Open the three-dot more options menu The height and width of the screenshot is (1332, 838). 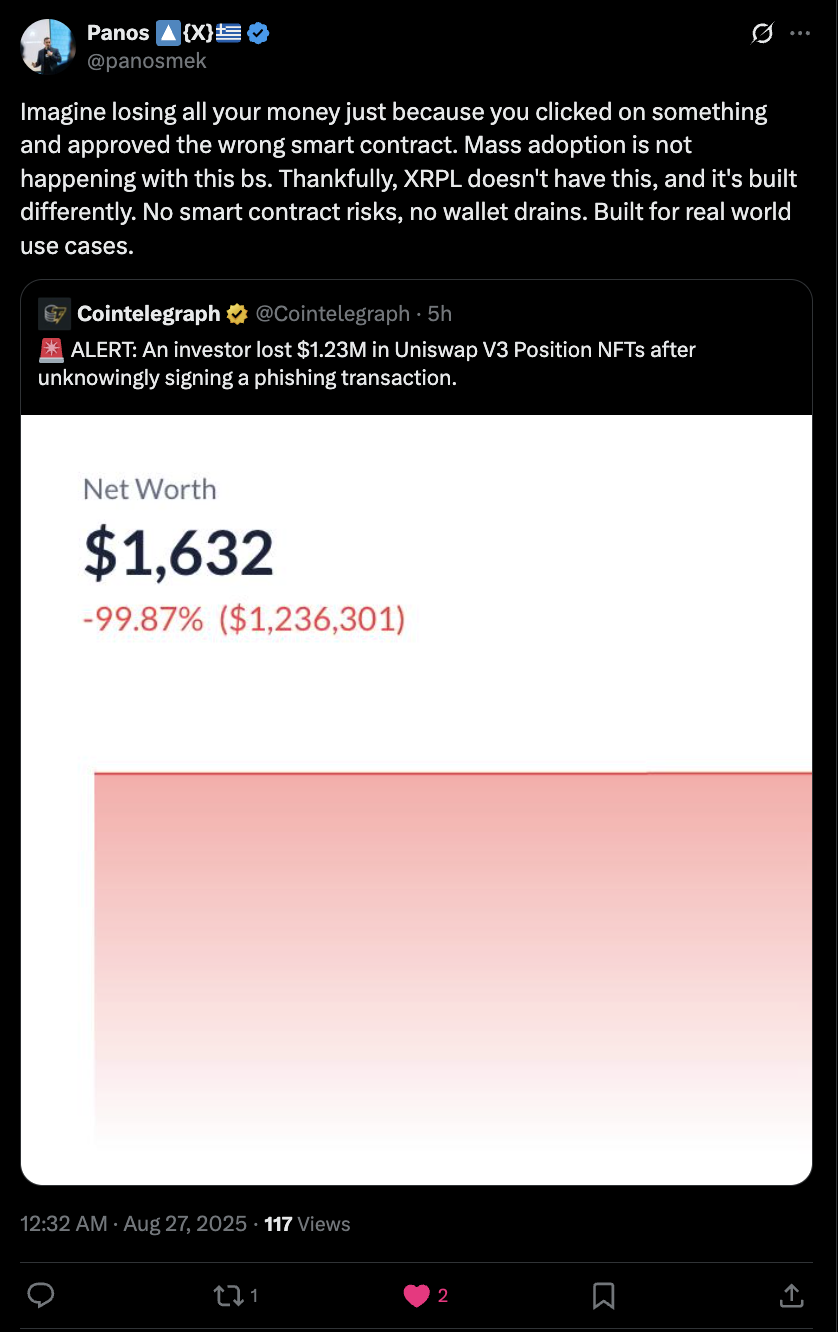800,33
